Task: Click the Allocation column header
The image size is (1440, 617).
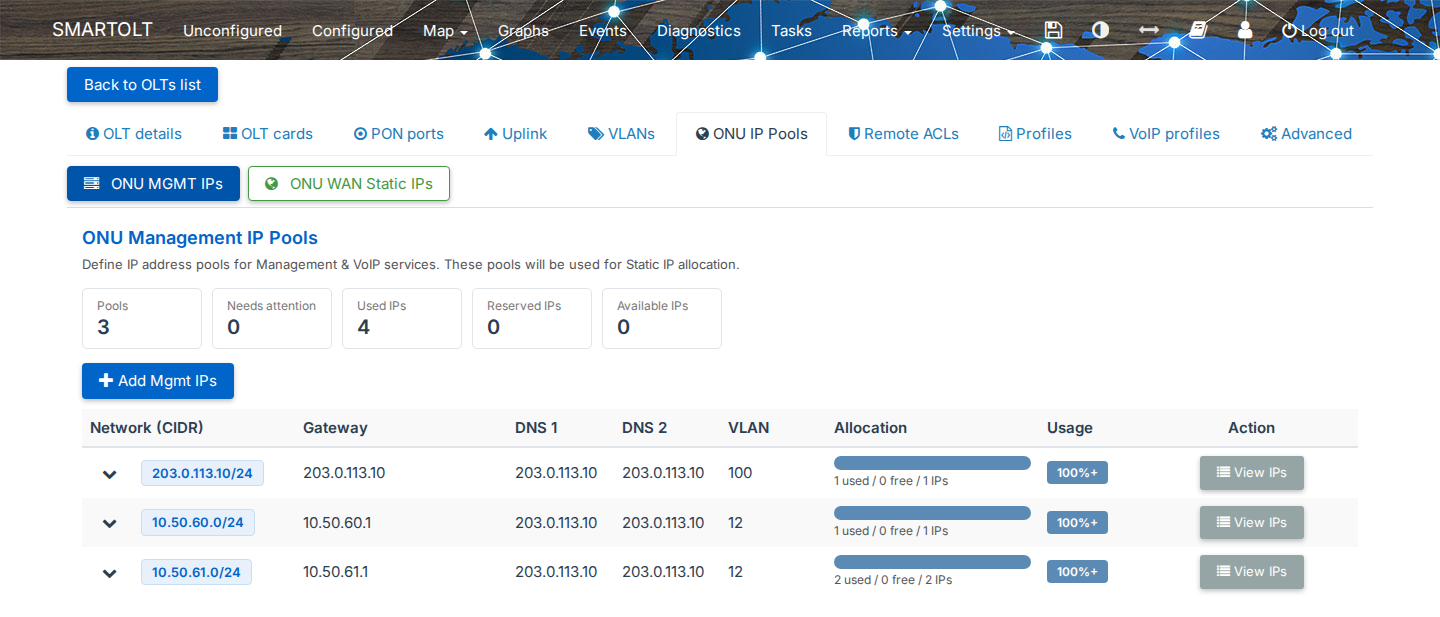Action: tap(870, 428)
